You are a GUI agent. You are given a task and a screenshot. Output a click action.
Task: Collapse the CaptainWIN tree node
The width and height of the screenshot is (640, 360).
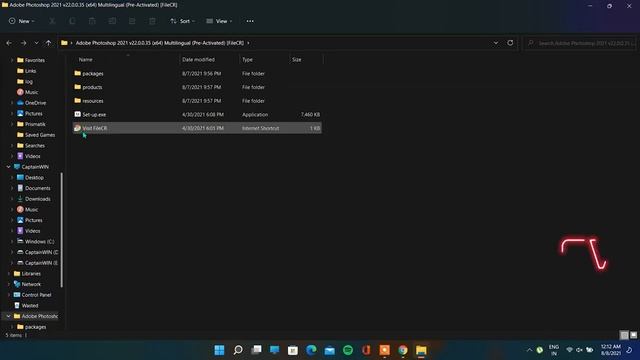point(9,167)
